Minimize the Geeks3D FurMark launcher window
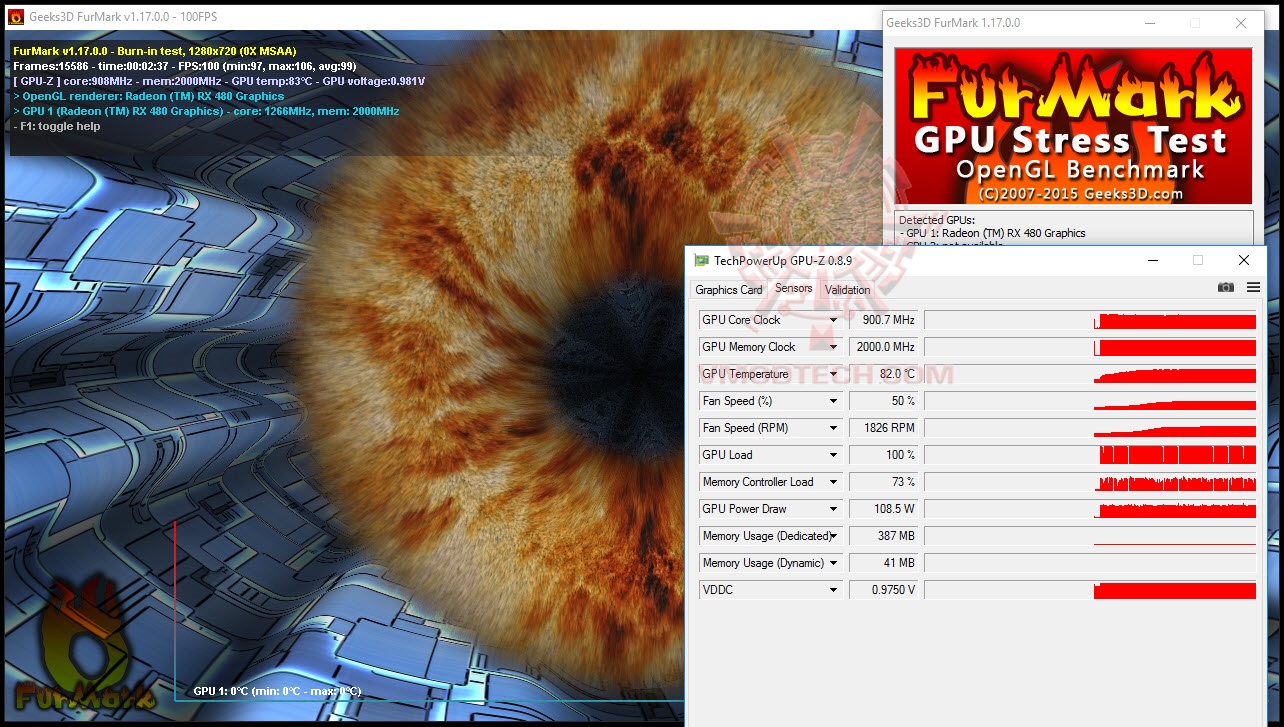 click(x=1149, y=22)
